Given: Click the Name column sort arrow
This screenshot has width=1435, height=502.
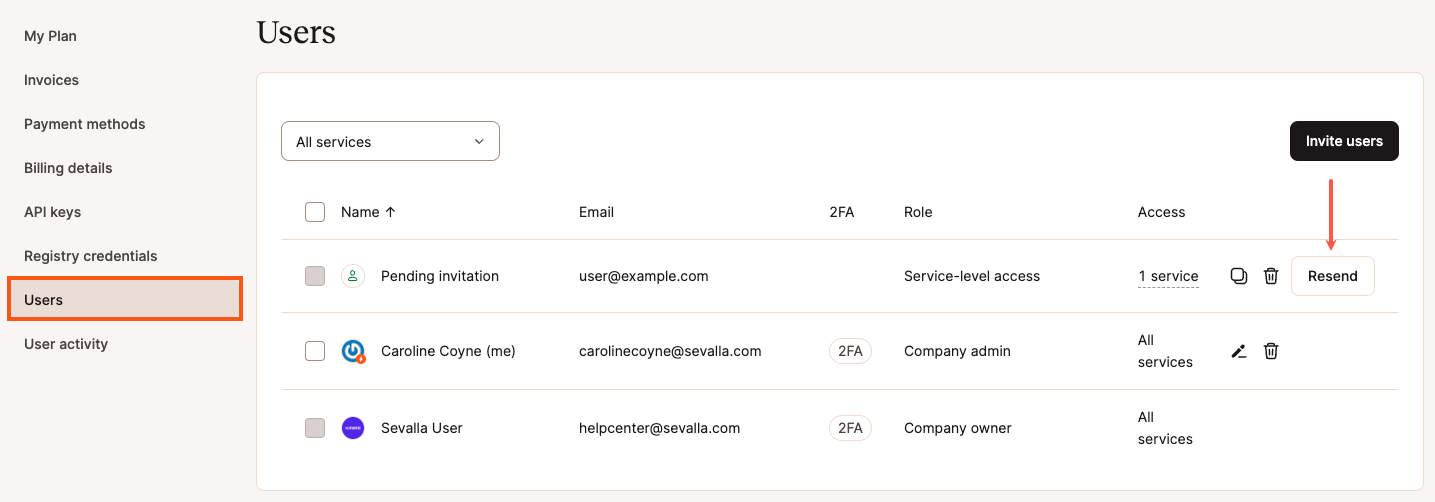Looking at the screenshot, I should point(390,212).
